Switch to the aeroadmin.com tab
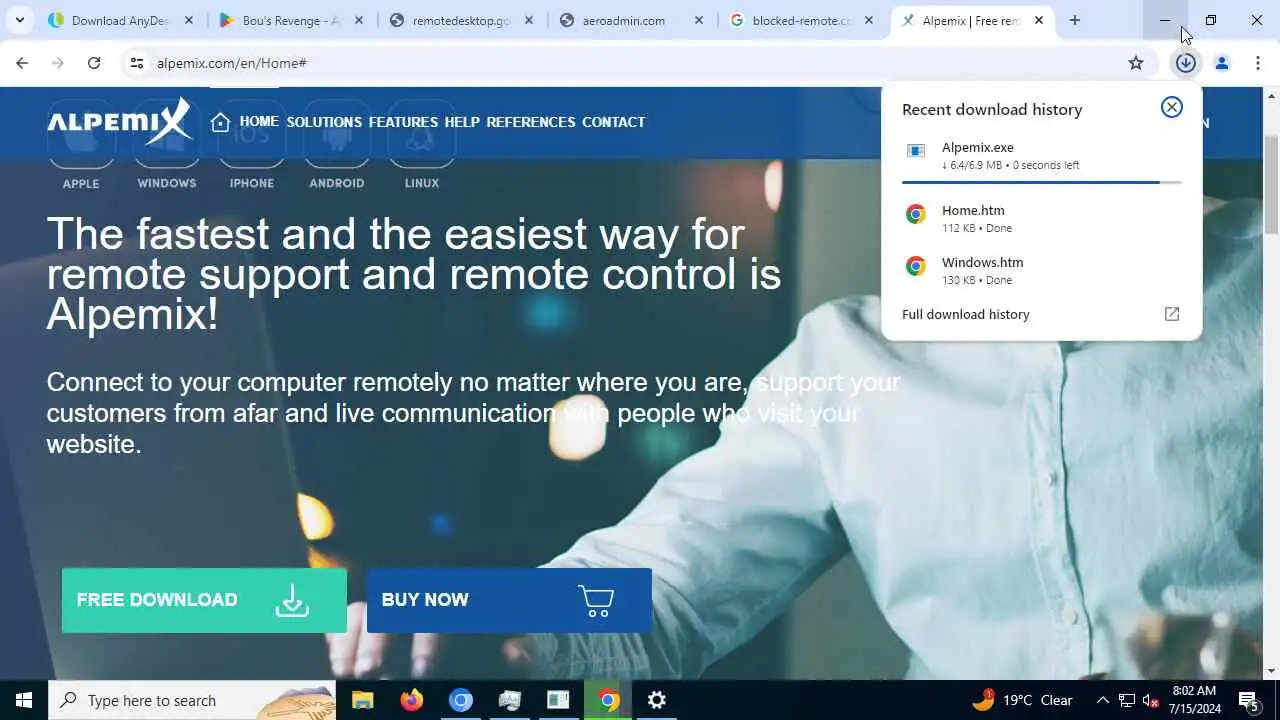The height and width of the screenshot is (720, 1280). pyautogui.click(x=632, y=20)
